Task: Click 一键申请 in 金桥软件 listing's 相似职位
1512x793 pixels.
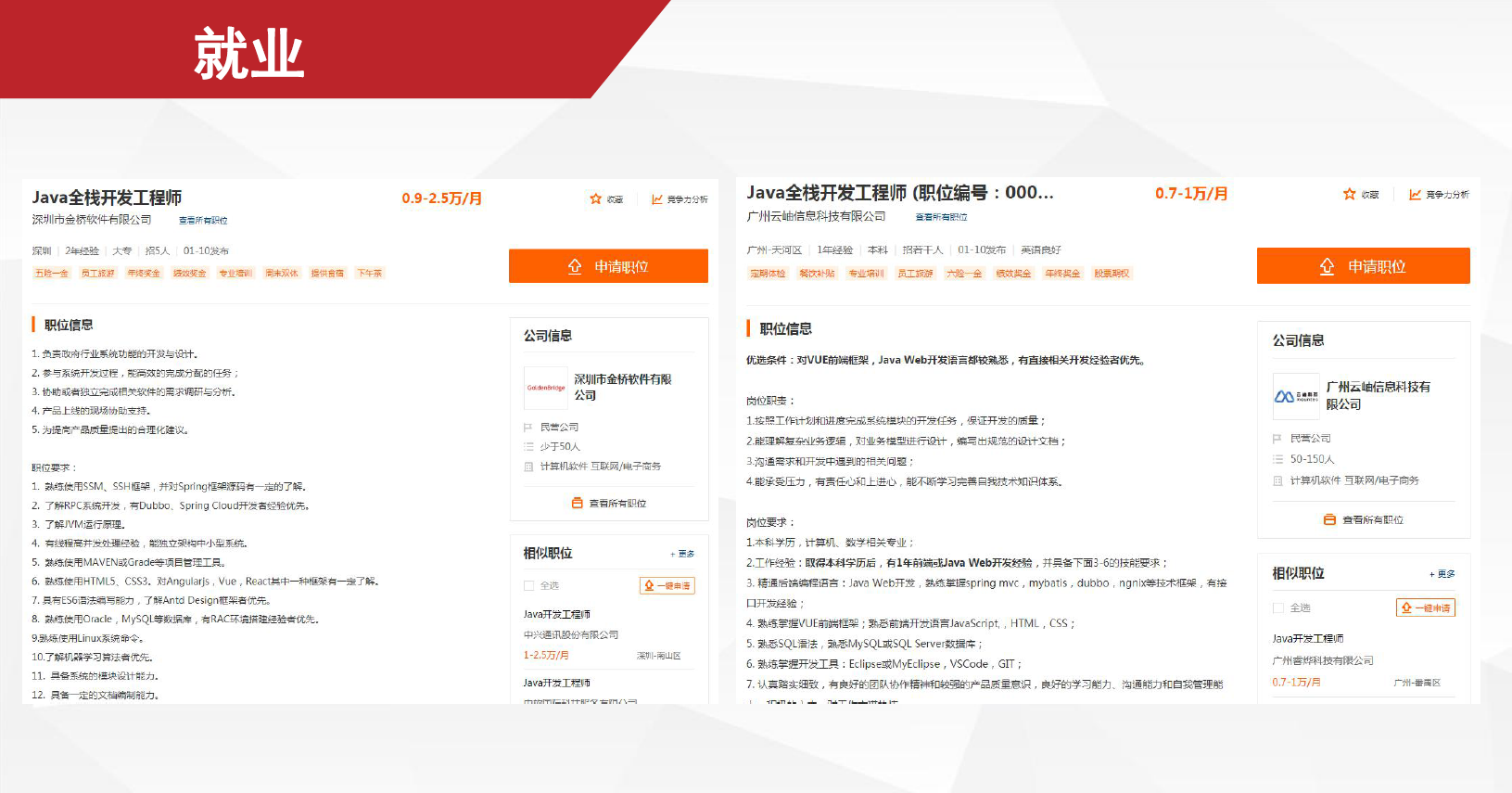Action: [667, 585]
